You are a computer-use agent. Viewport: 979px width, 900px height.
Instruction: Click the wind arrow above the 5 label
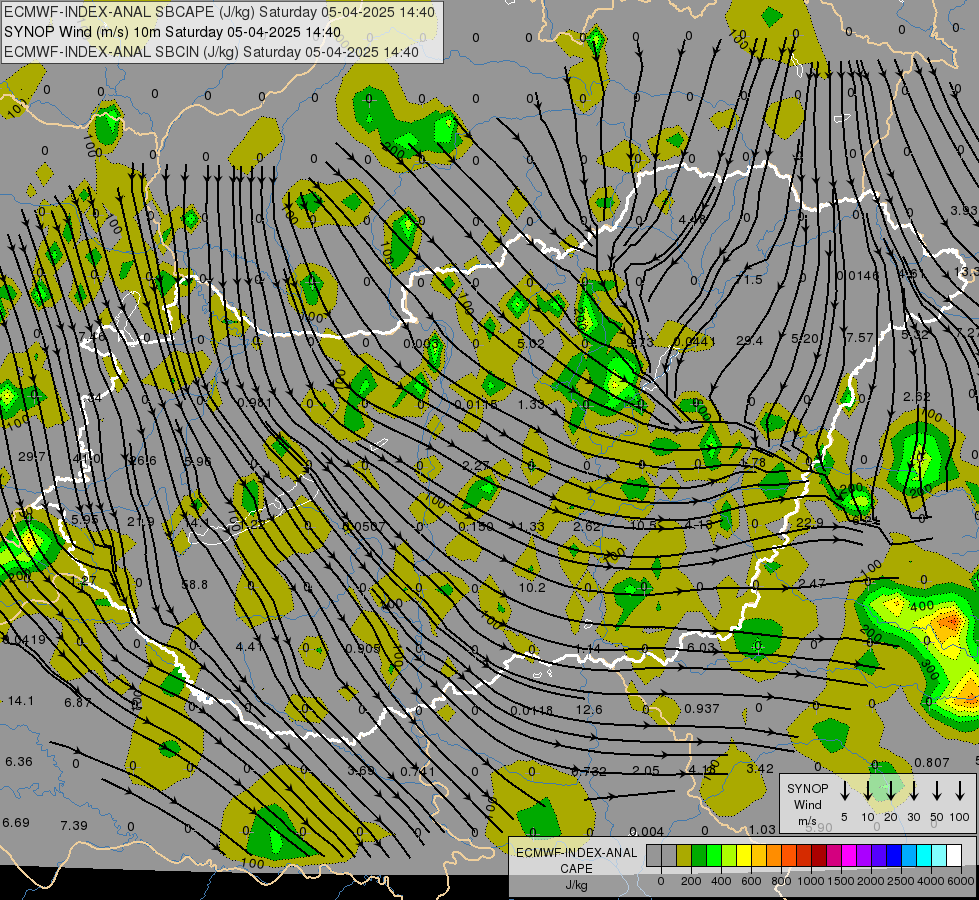(844, 791)
